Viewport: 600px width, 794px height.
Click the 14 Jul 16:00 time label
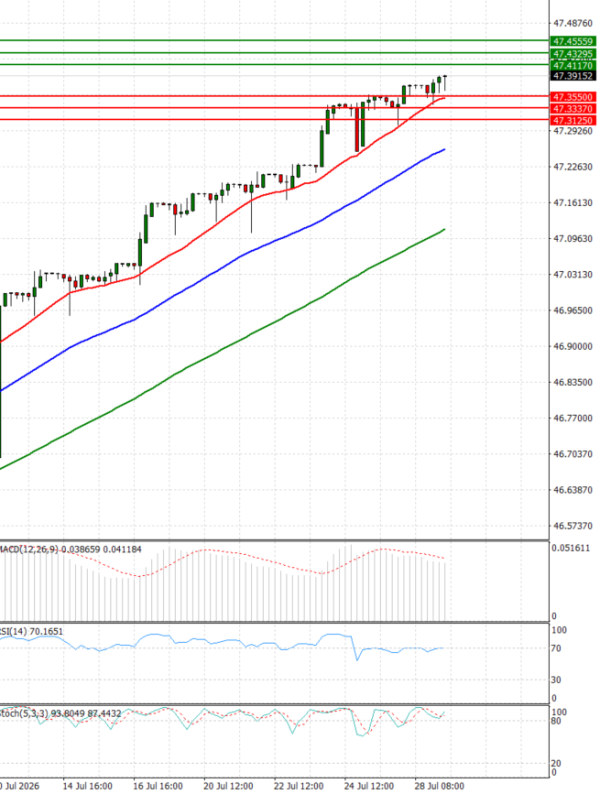point(88,786)
